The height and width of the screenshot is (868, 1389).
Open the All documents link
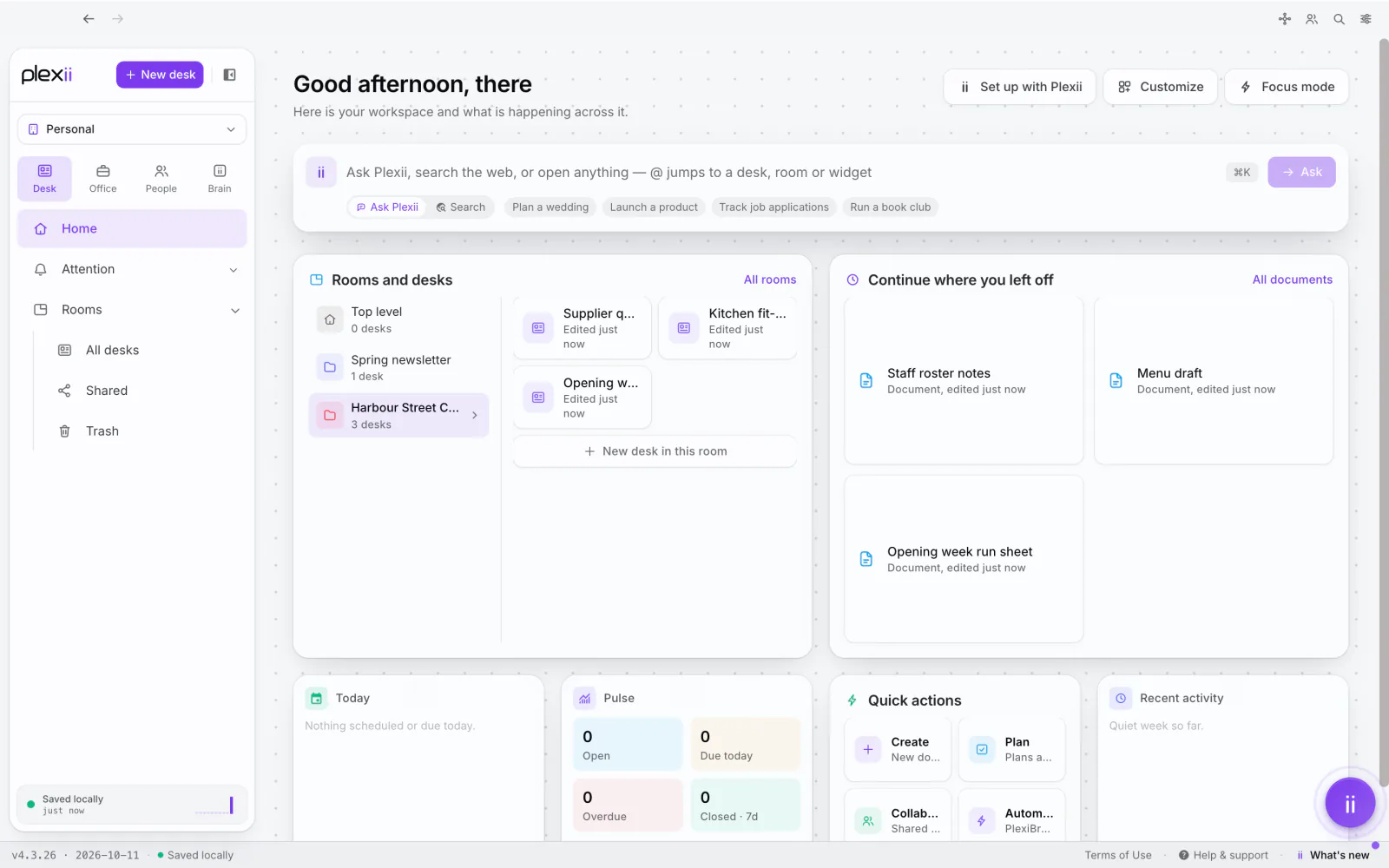[1293, 279]
